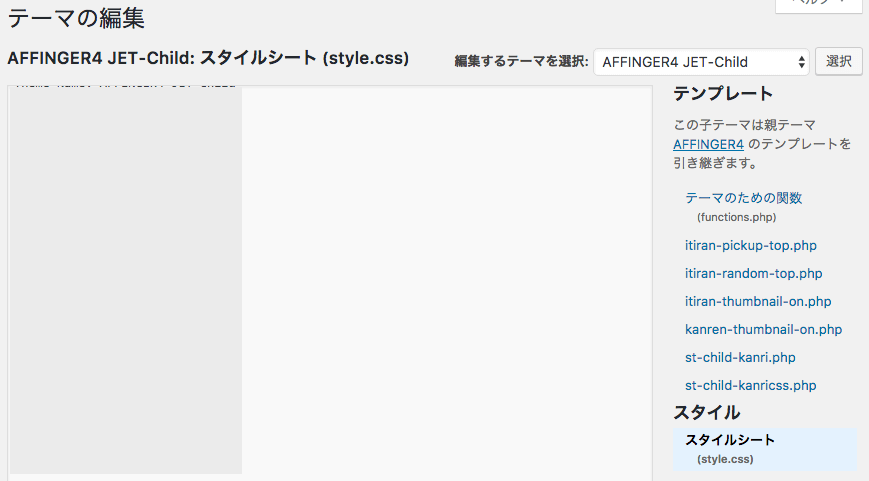869x481 pixels.
Task: Open kanren-thumbnail-on.php file
Action: pyautogui.click(x=763, y=329)
